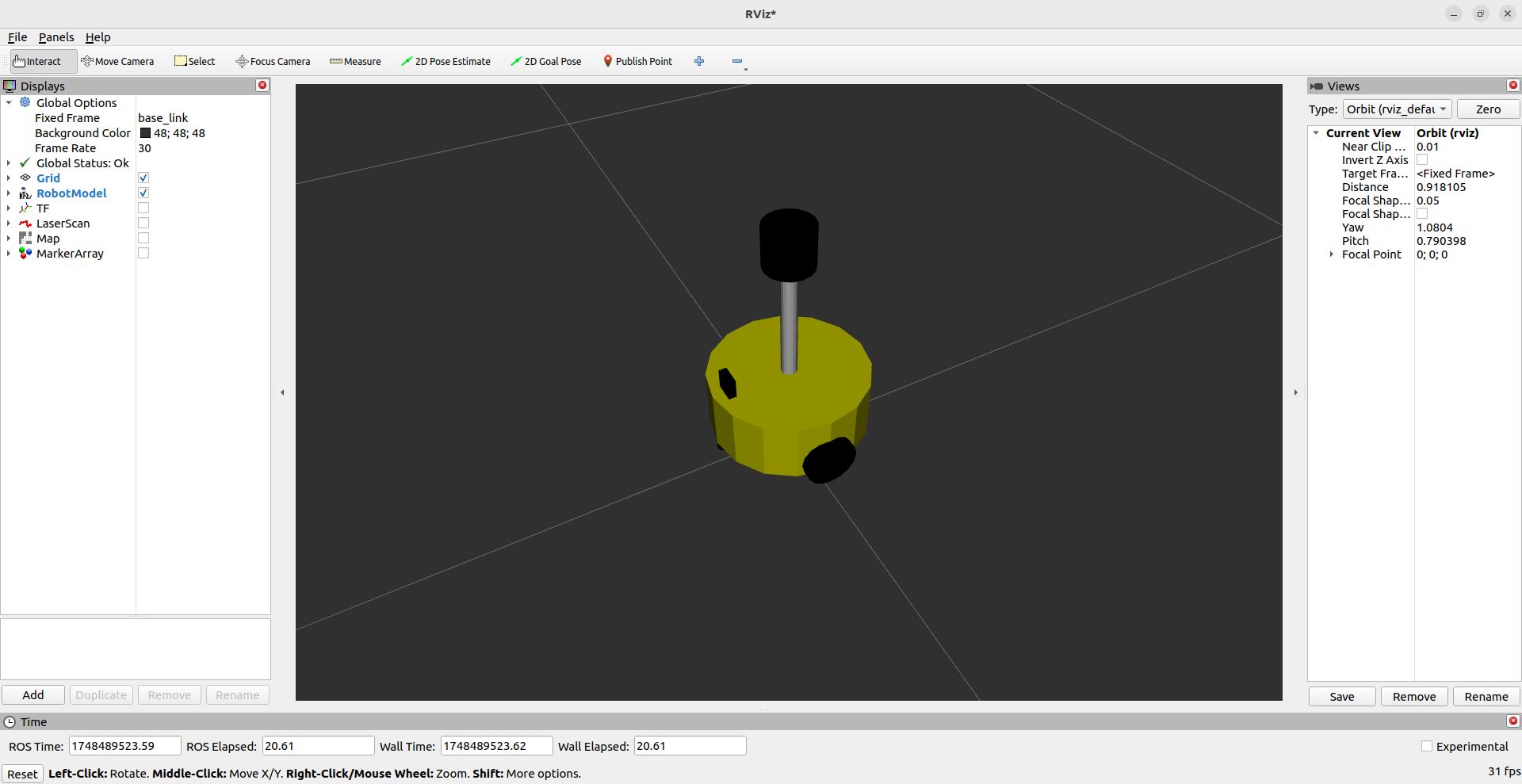
Task: Click the minus remove-tool icon
Action: point(737,61)
